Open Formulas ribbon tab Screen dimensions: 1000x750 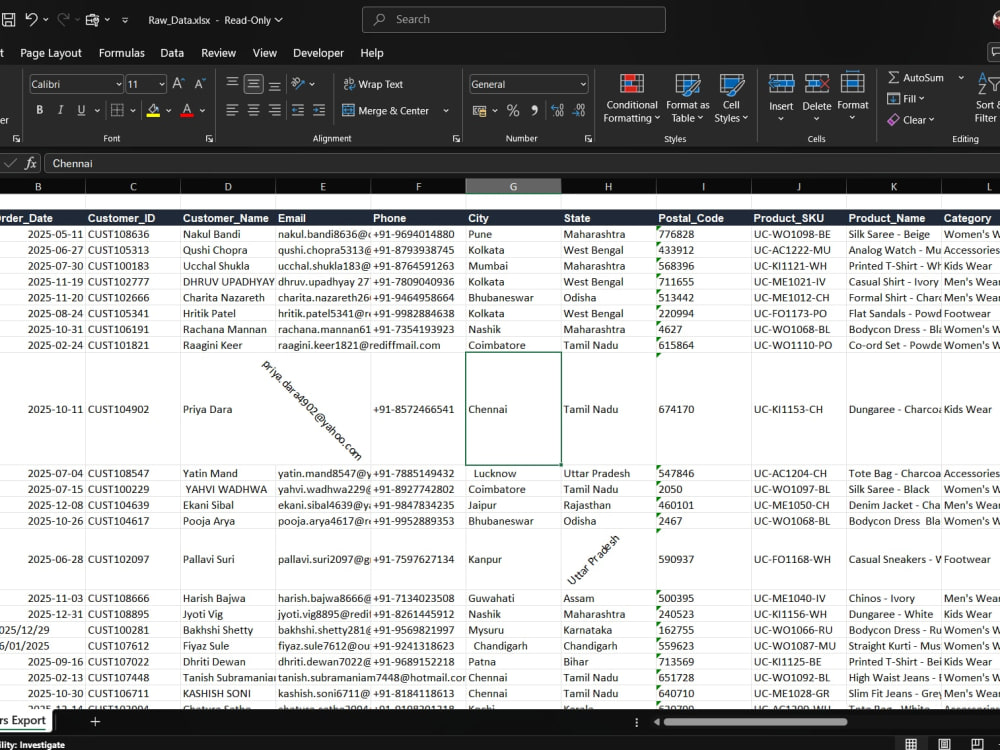coord(121,53)
